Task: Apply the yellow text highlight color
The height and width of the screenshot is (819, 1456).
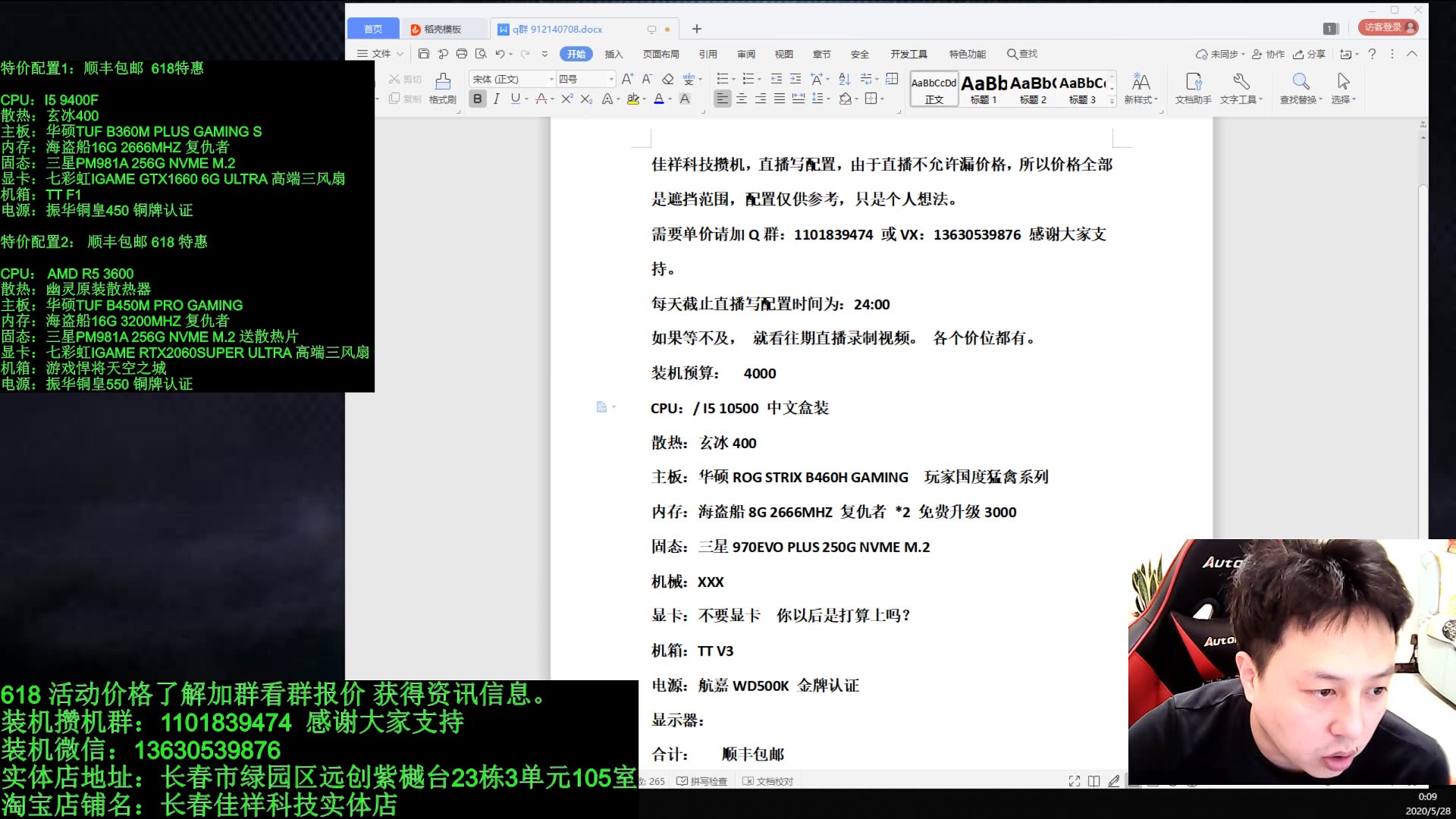Action: 633,99
